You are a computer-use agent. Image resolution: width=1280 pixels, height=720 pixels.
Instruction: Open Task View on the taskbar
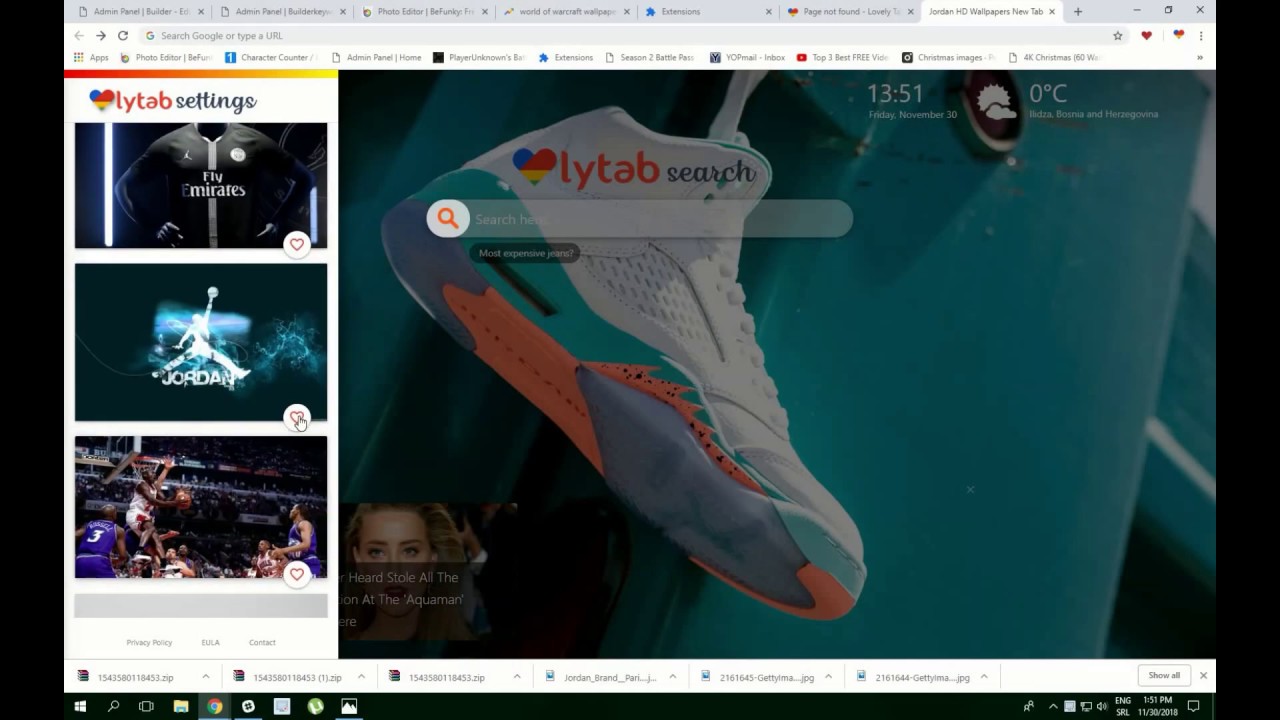click(x=146, y=706)
